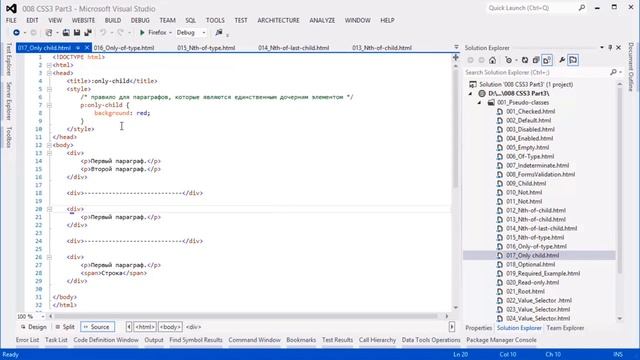Viewport: 640px width, 360px height.
Task: Click the Save All toolbar icon
Action: coord(88,32)
